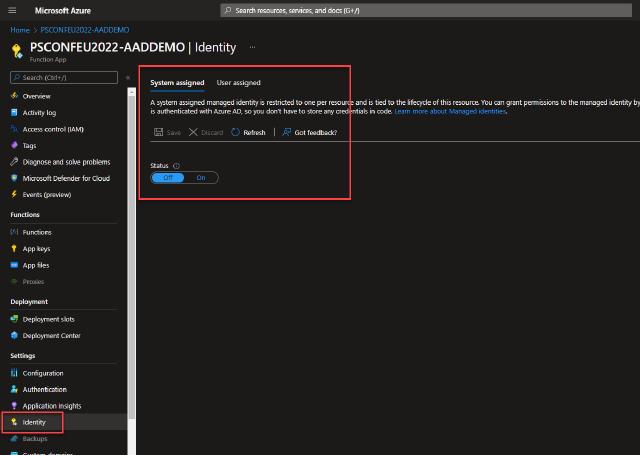The image size is (640, 455).
Task: Click the Deployment Center cube icon
Action: (14, 335)
